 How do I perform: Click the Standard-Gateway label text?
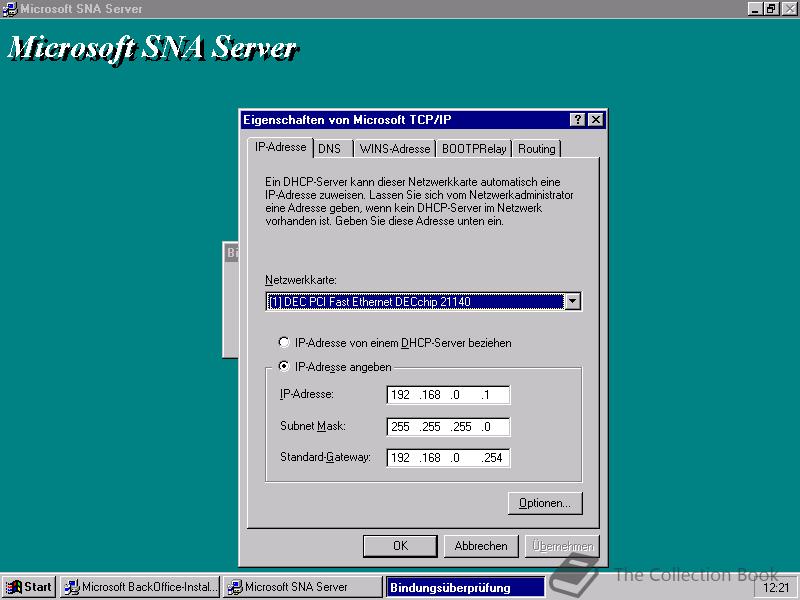[x=325, y=457]
